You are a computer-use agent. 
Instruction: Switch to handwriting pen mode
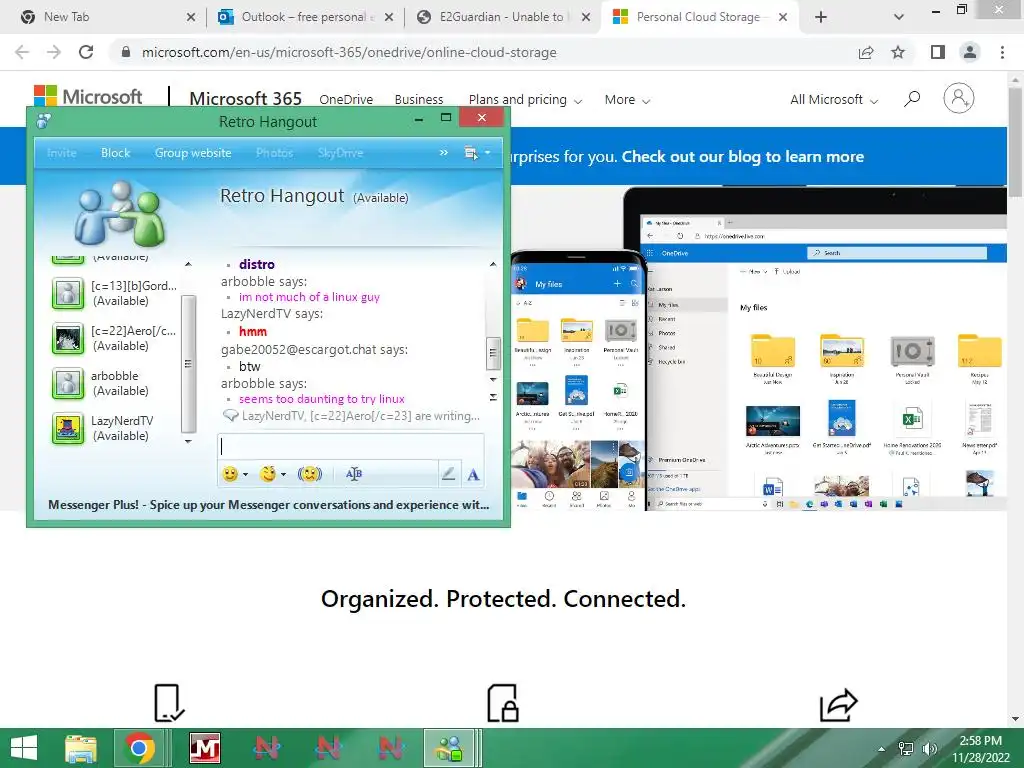(x=448, y=474)
